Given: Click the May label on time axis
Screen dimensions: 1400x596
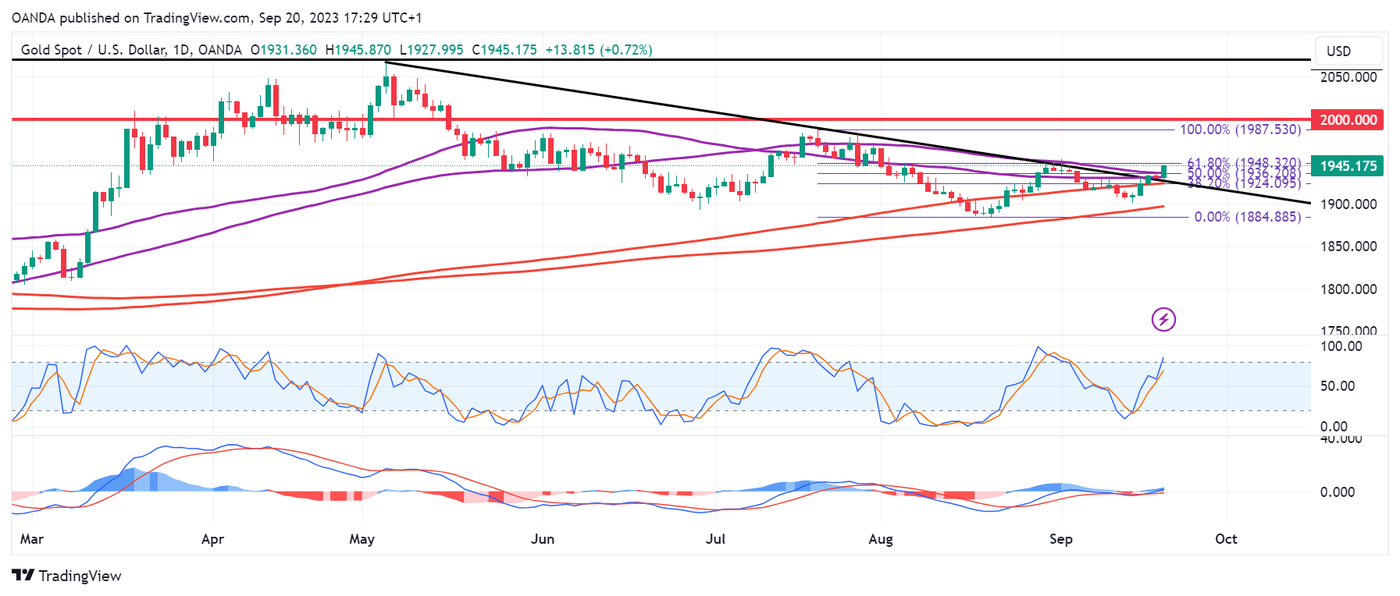Looking at the screenshot, I should coord(362,539).
